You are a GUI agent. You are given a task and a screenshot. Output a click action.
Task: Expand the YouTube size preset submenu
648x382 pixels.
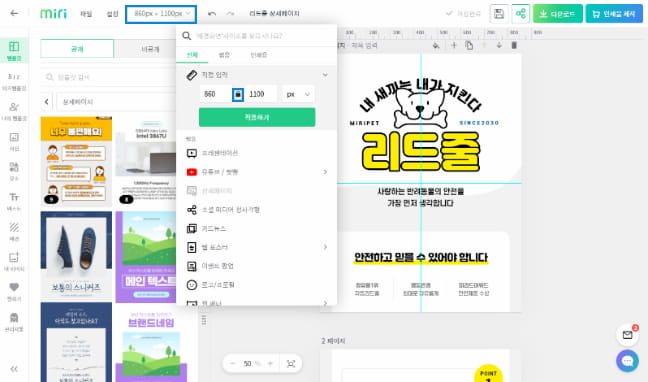[x=325, y=172]
